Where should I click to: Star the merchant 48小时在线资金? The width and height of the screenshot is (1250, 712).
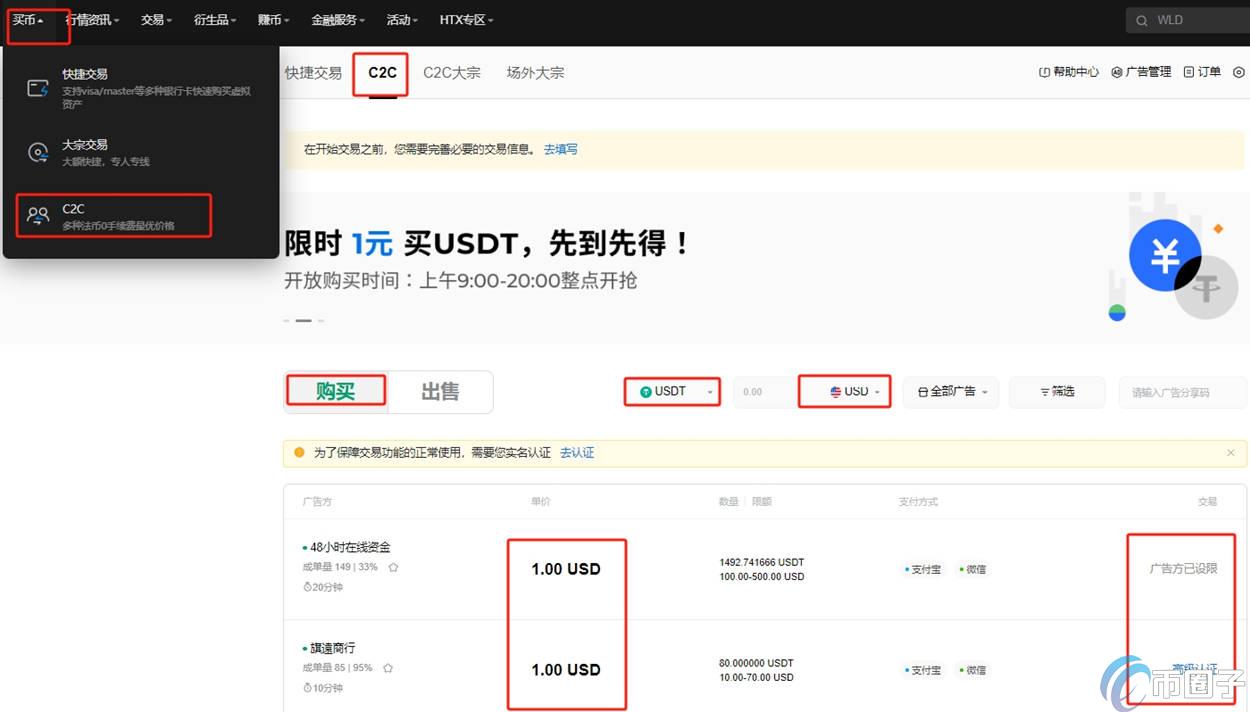[393, 566]
